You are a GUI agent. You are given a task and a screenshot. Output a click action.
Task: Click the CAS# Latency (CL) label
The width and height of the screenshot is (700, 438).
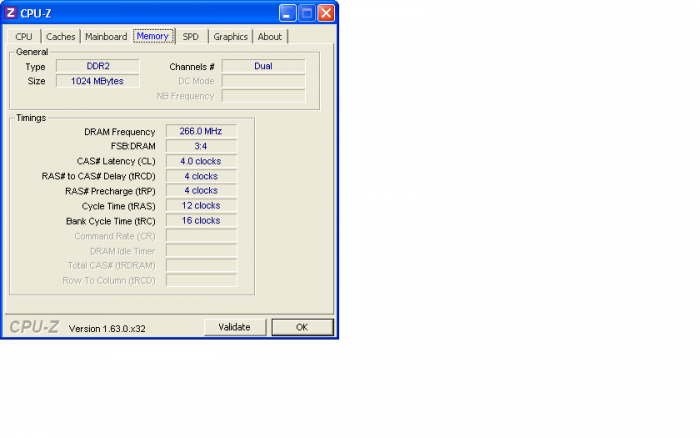[x=116, y=161]
